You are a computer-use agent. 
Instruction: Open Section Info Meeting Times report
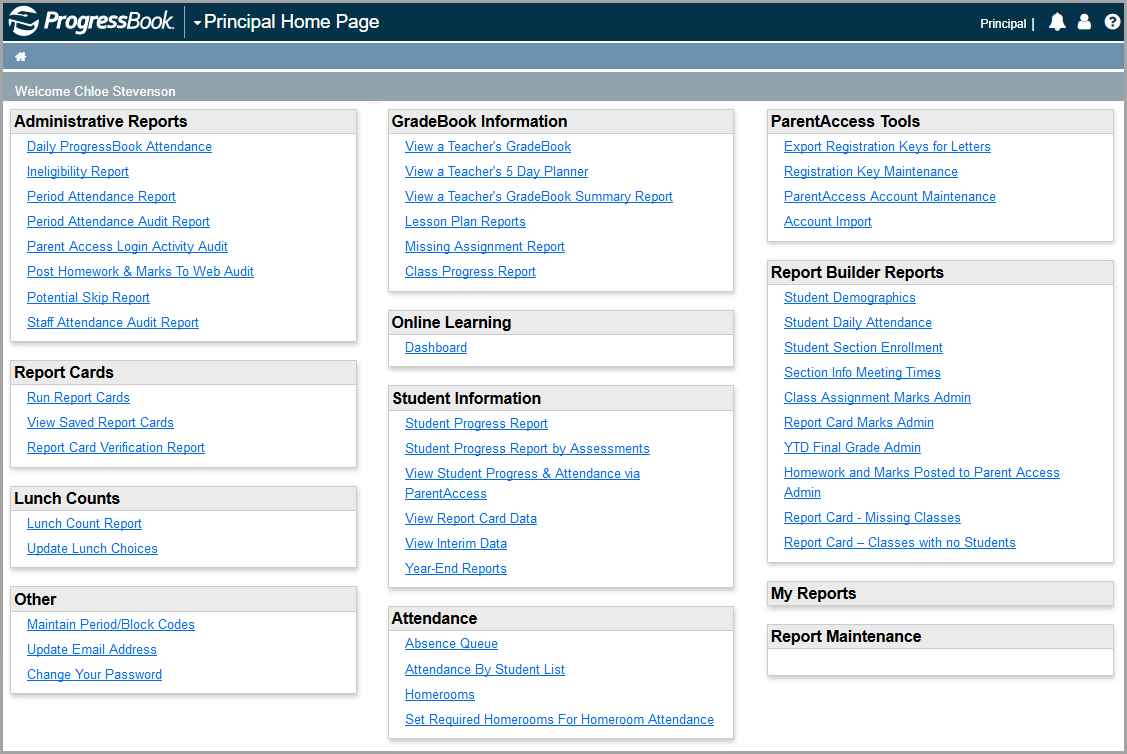coord(862,373)
